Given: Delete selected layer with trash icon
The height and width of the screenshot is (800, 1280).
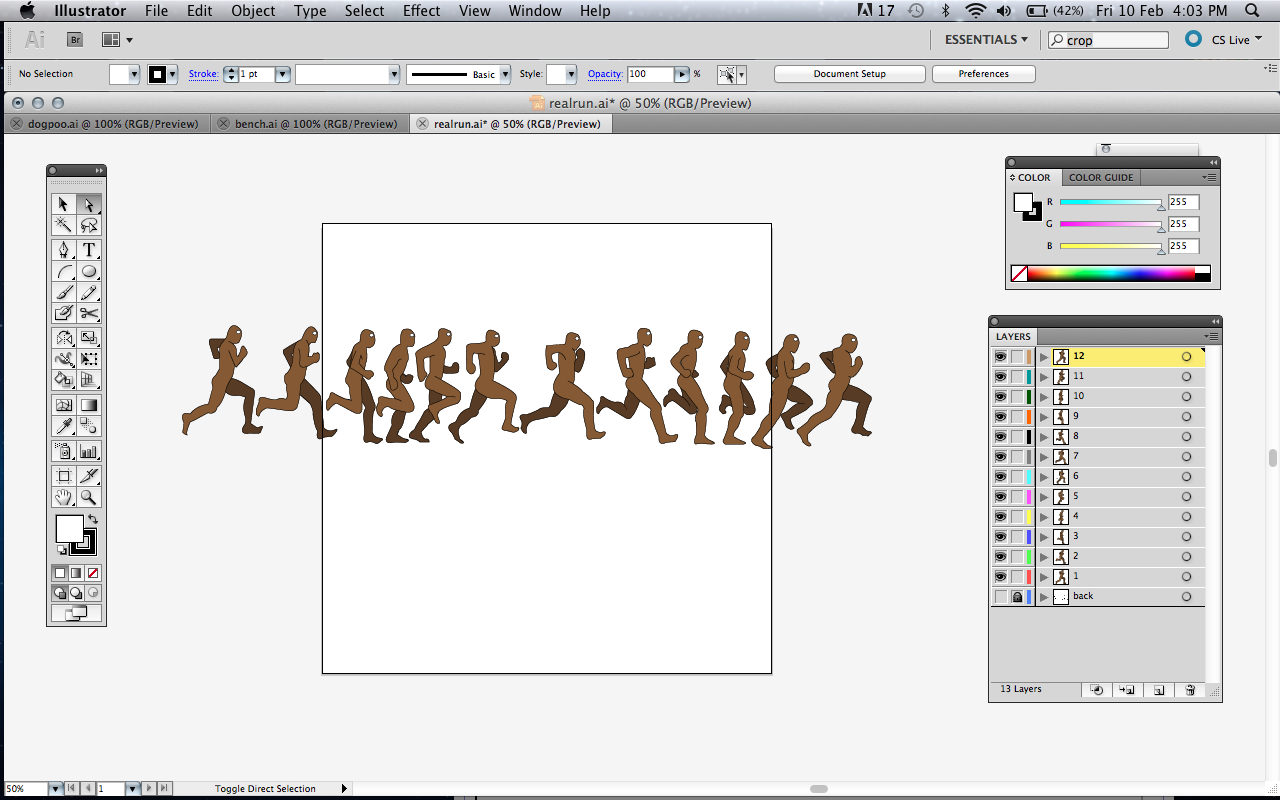Looking at the screenshot, I should coord(1190,690).
